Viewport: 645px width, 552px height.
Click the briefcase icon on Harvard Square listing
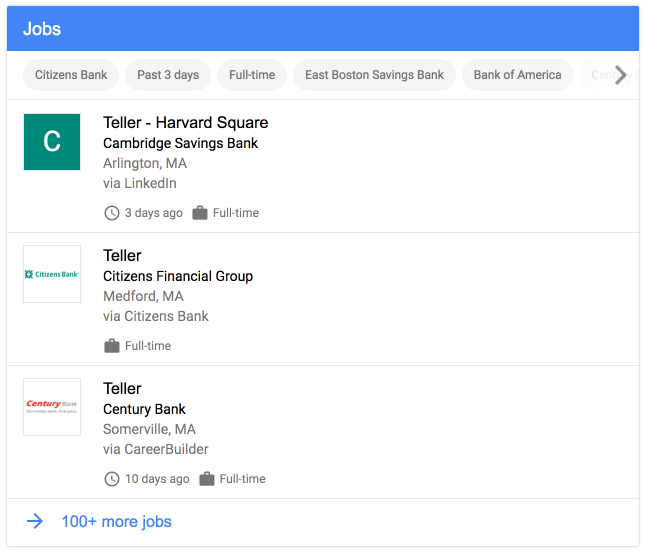pyautogui.click(x=200, y=213)
